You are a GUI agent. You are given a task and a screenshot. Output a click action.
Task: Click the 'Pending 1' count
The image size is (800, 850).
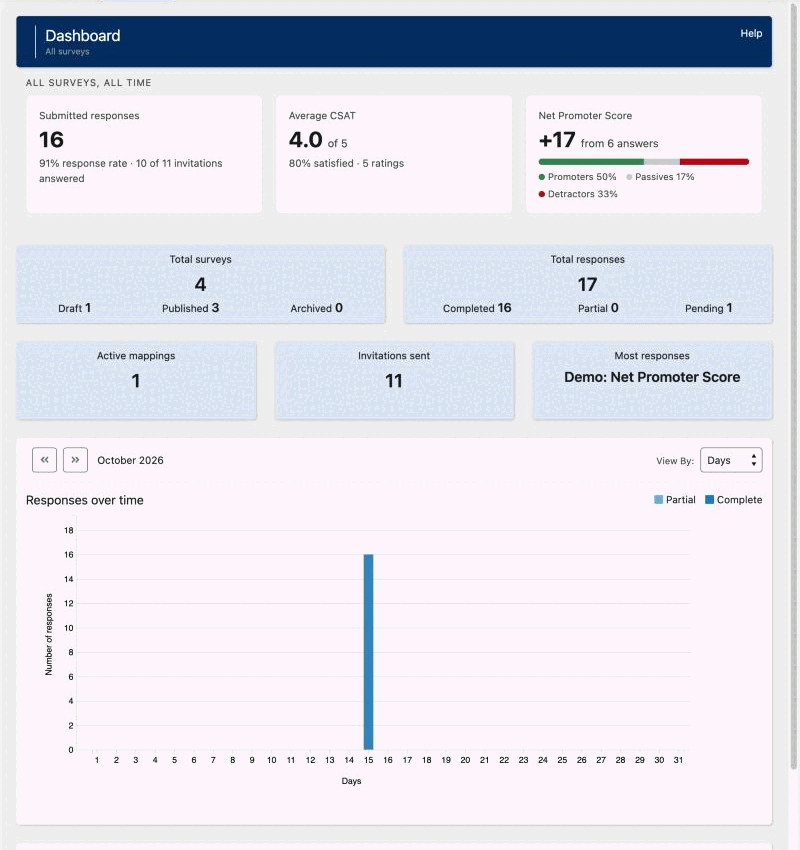point(708,308)
